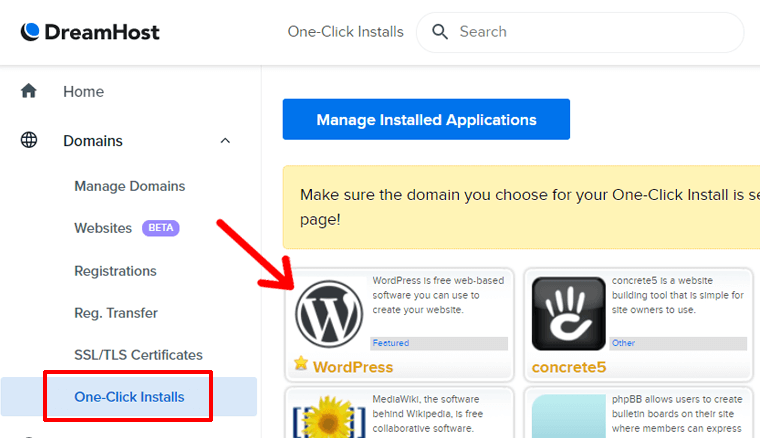Open the Domains sidebar section
Screen dimensions: 760x438
(93, 141)
